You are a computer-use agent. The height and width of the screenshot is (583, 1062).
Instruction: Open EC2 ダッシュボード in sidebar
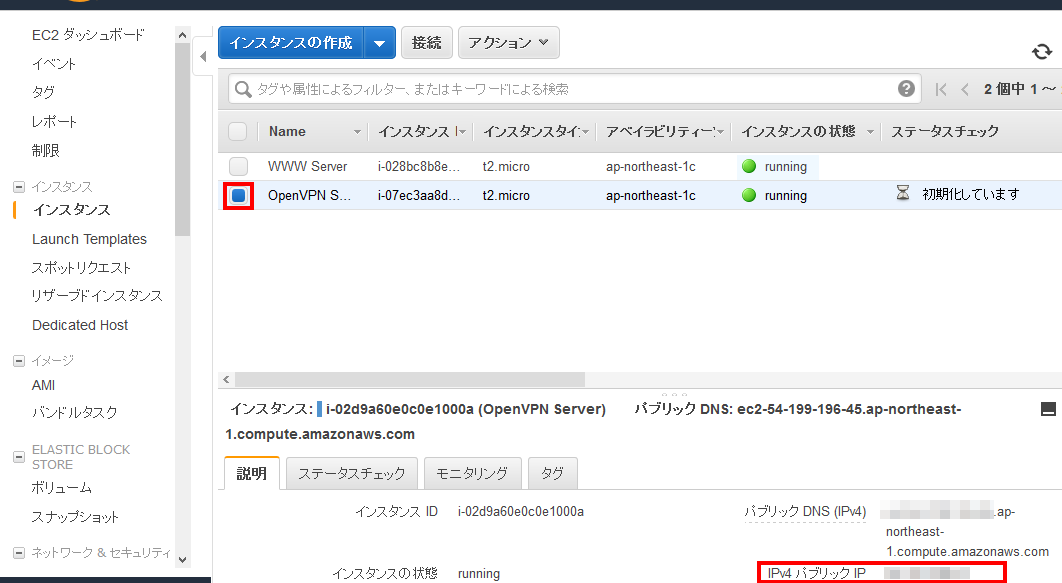point(88,35)
